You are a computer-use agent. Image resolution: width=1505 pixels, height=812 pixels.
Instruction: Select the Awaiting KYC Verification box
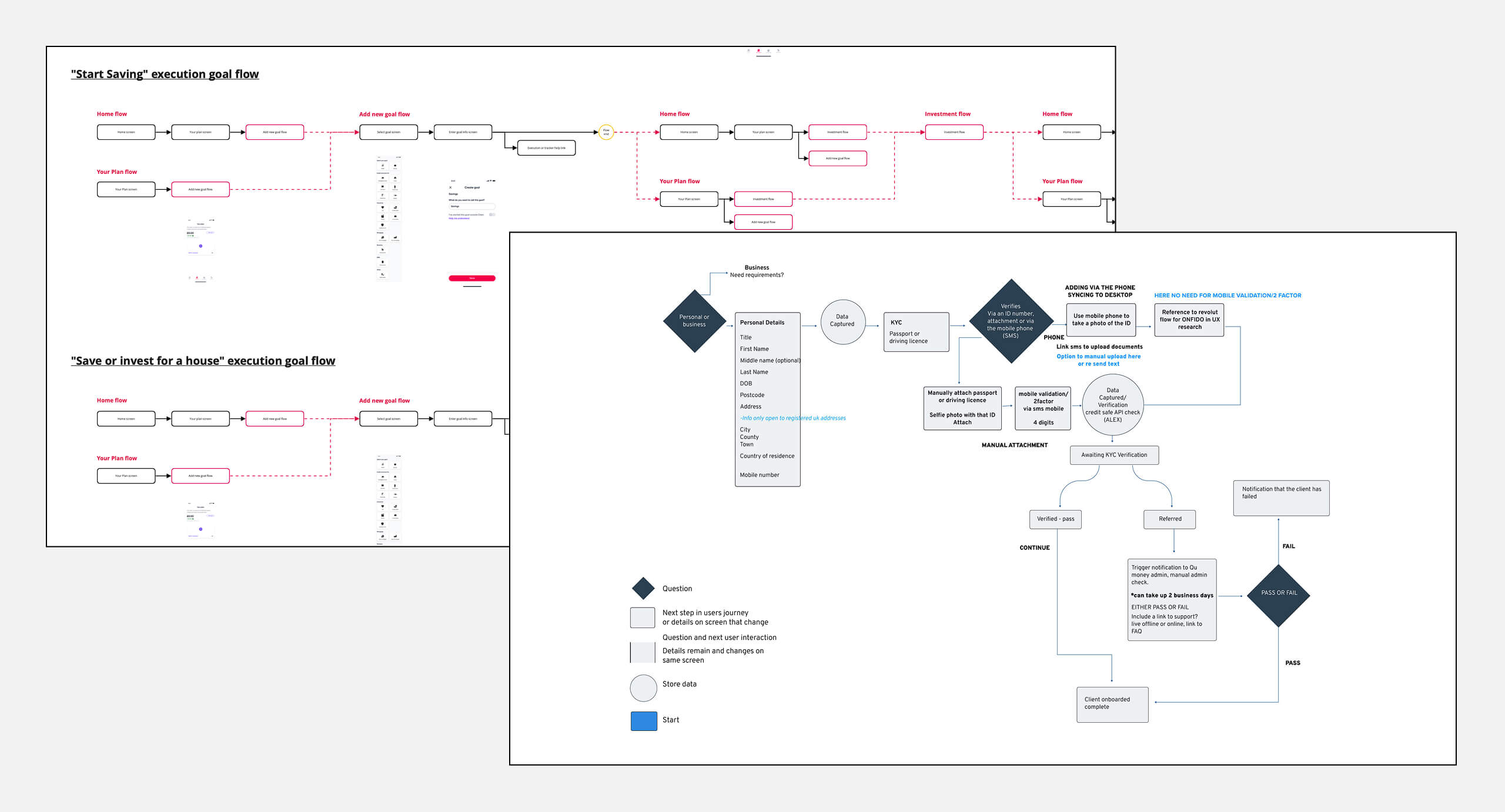(x=1114, y=455)
